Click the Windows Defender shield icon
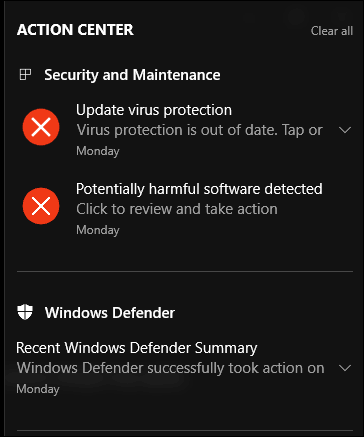Image resolution: width=364 pixels, height=437 pixels. 25,312
